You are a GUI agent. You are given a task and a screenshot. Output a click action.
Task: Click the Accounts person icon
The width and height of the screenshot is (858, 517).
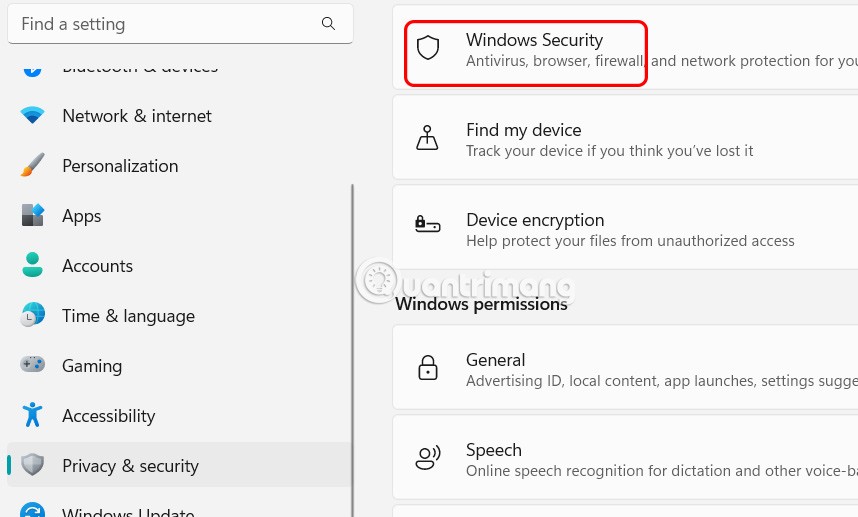pos(33,266)
